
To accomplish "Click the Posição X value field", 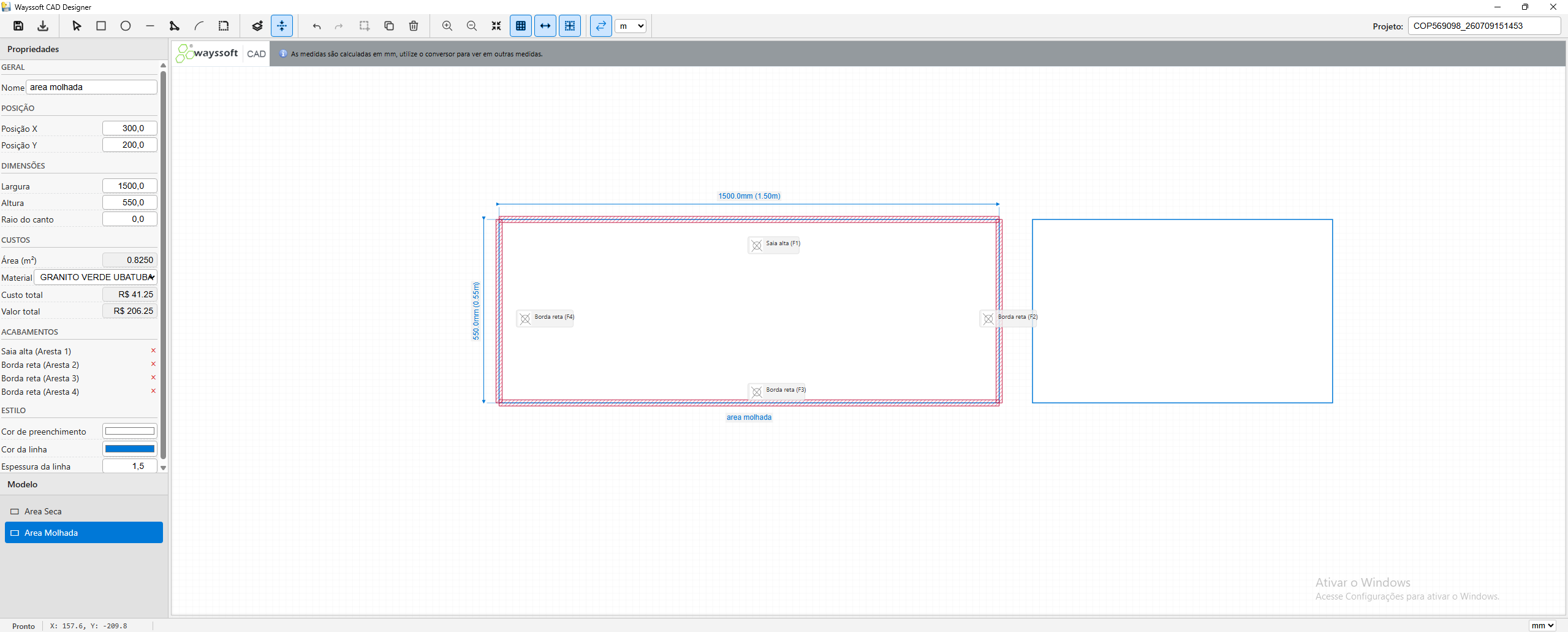I will coord(130,128).
